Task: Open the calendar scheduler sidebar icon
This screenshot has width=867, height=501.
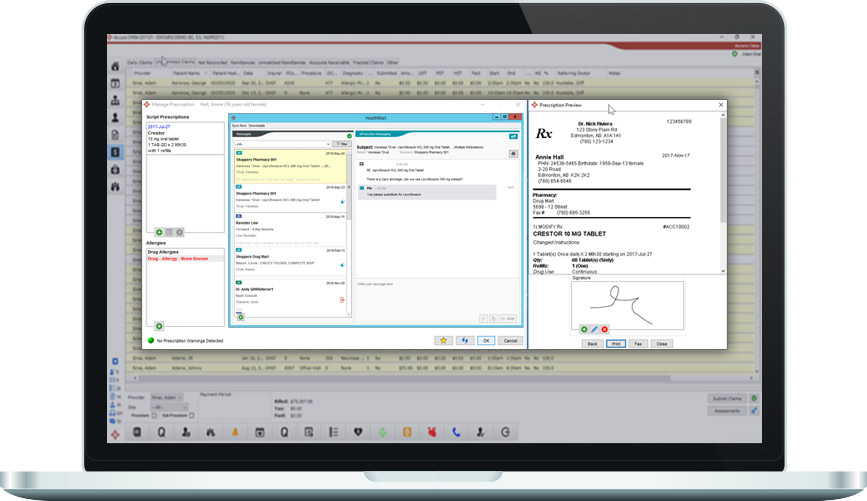Action: point(115,84)
